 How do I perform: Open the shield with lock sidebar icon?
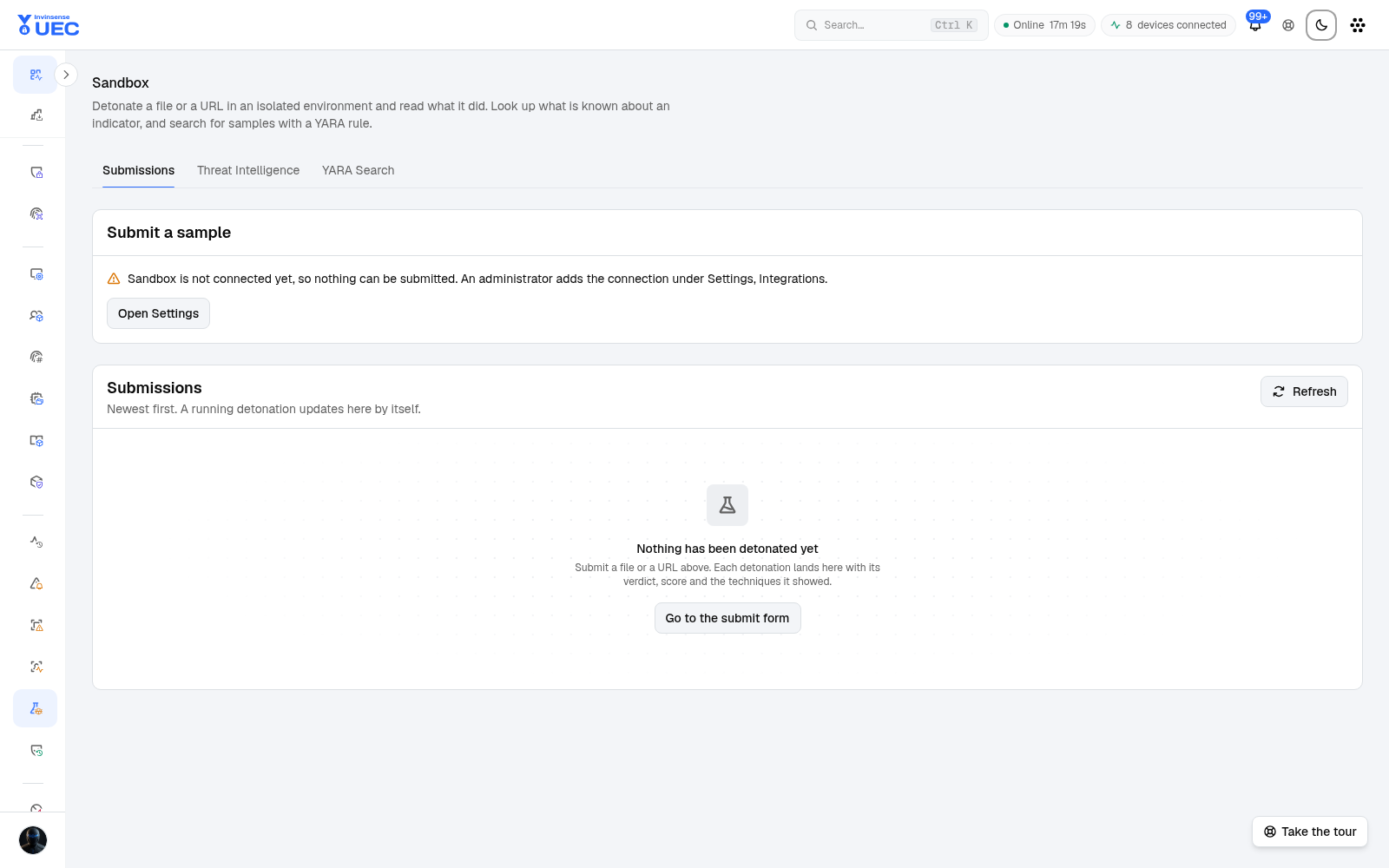(36, 173)
